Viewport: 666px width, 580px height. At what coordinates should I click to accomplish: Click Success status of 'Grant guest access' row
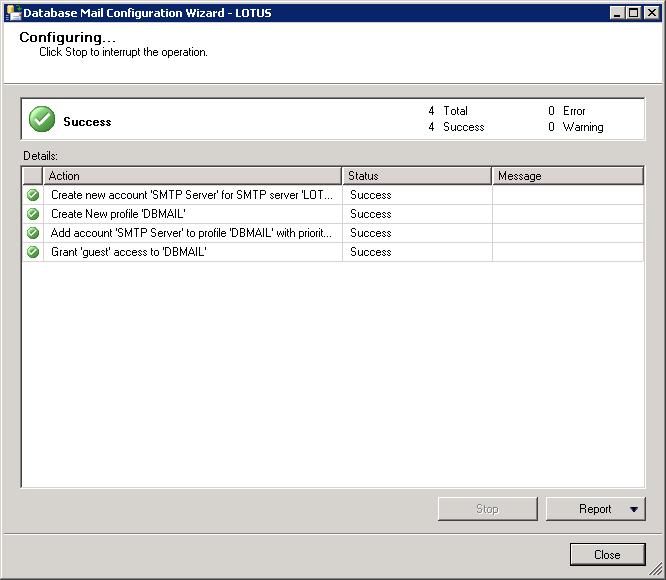(370, 252)
